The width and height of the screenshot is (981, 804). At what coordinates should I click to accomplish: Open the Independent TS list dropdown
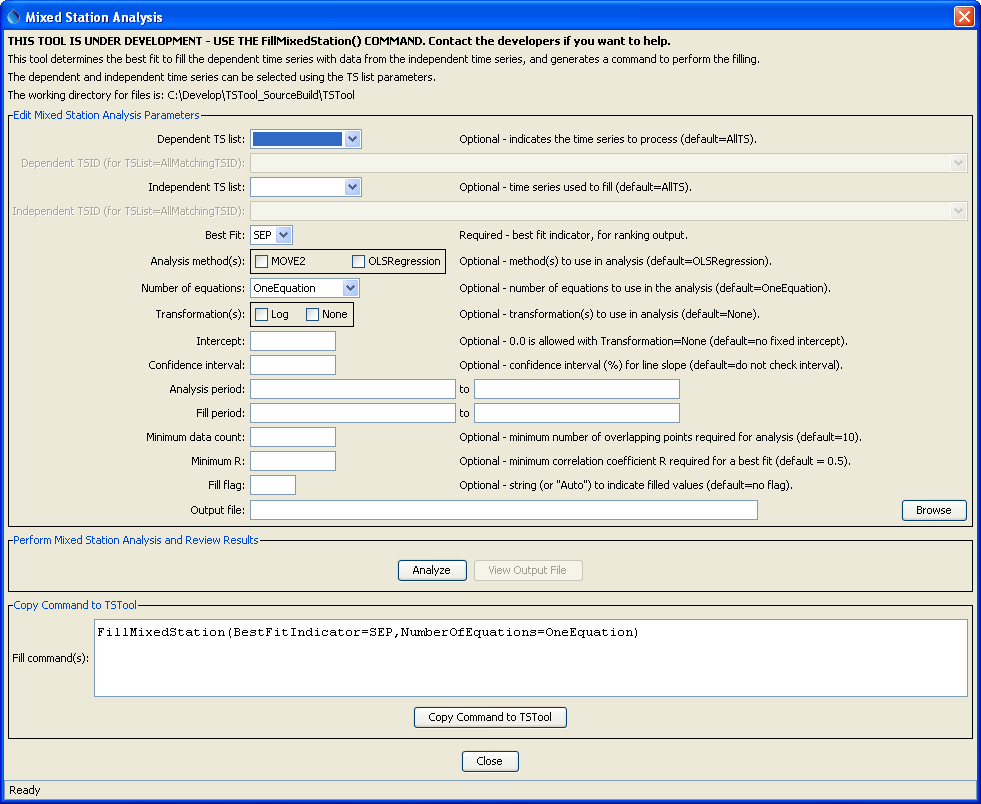354,187
